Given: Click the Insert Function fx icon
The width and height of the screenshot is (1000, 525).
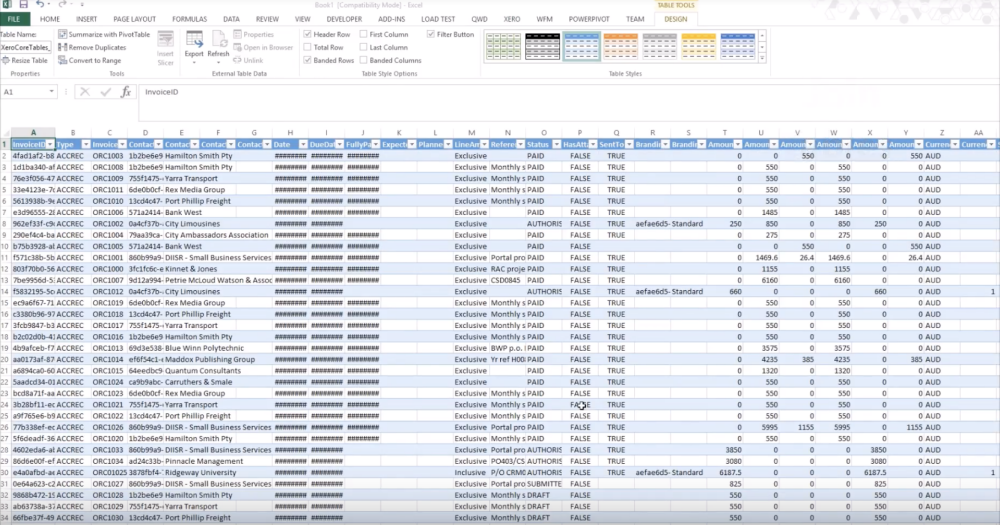Looking at the screenshot, I should [126, 92].
